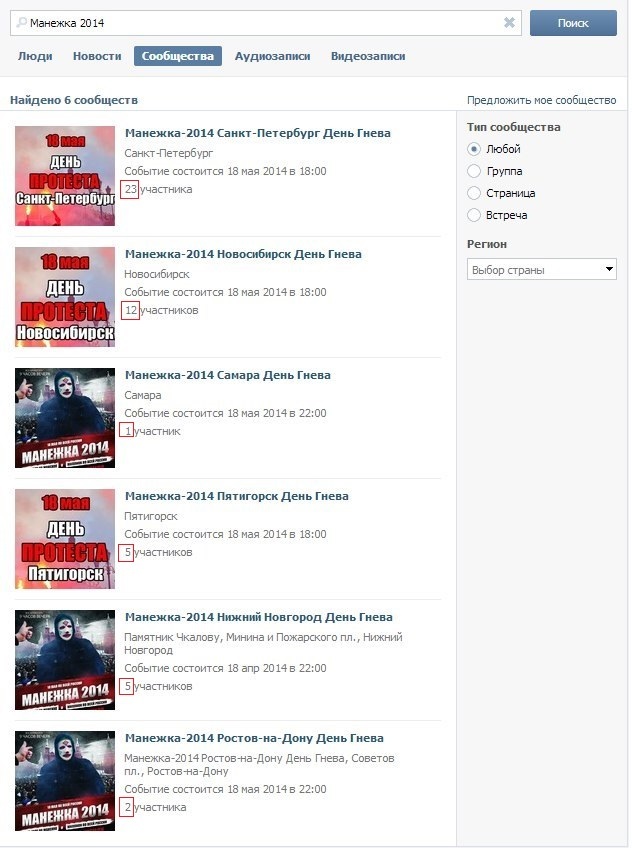Switch to the Люди tab
This screenshot has height=854, width=632.
click(x=35, y=56)
